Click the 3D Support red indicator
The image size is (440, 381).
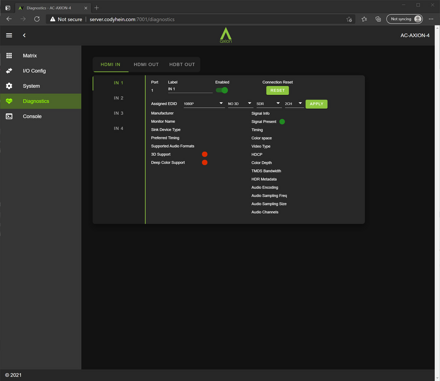205,154
